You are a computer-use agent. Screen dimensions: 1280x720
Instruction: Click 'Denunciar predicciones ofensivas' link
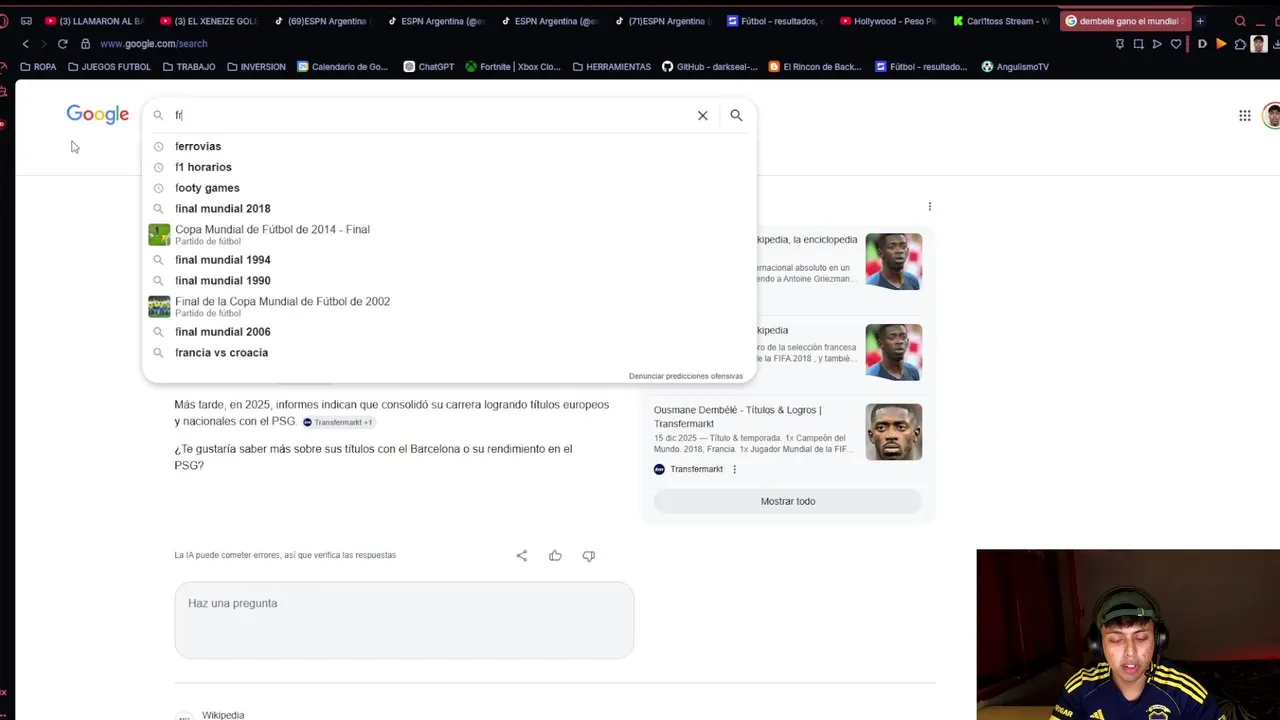click(686, 376)
